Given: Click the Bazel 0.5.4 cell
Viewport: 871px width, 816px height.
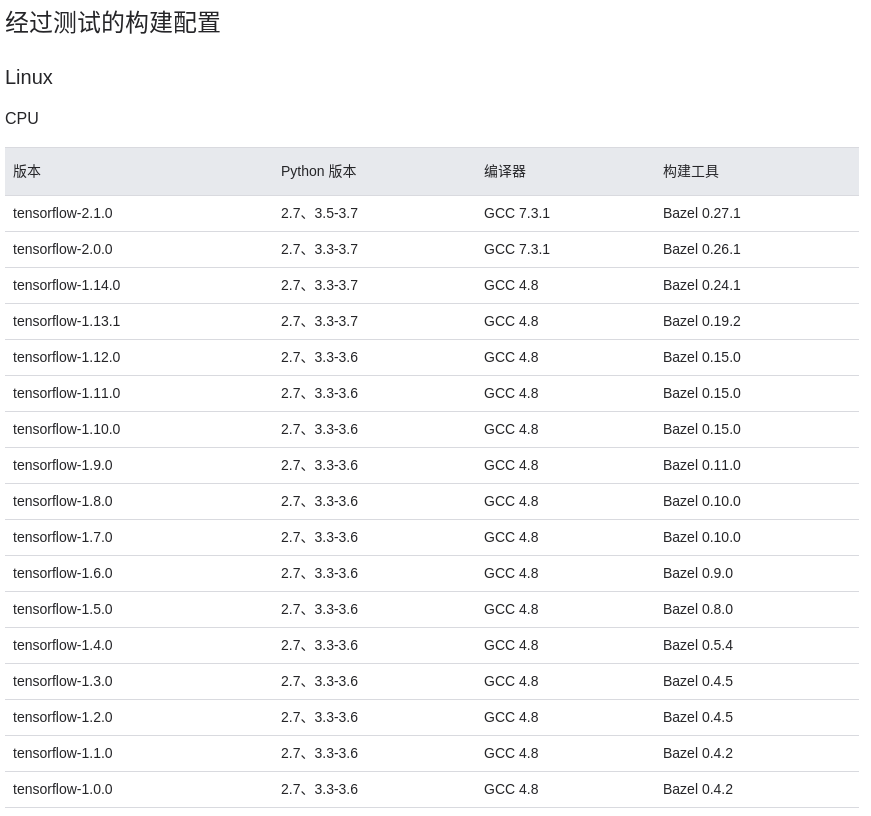Looking at the screenshot, I should (698, 645).
